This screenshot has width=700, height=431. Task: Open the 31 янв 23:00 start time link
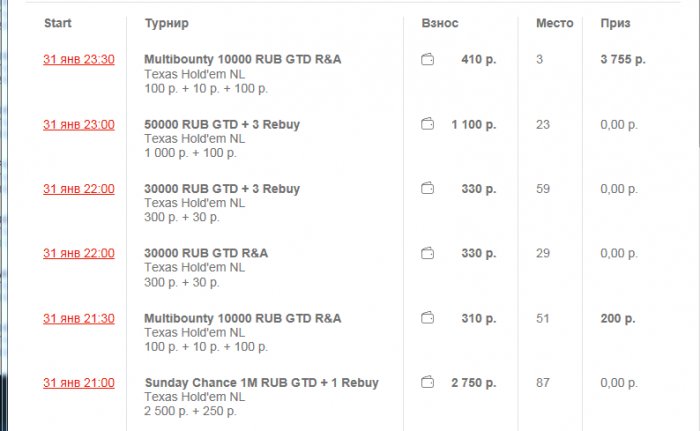click(78, 125)
